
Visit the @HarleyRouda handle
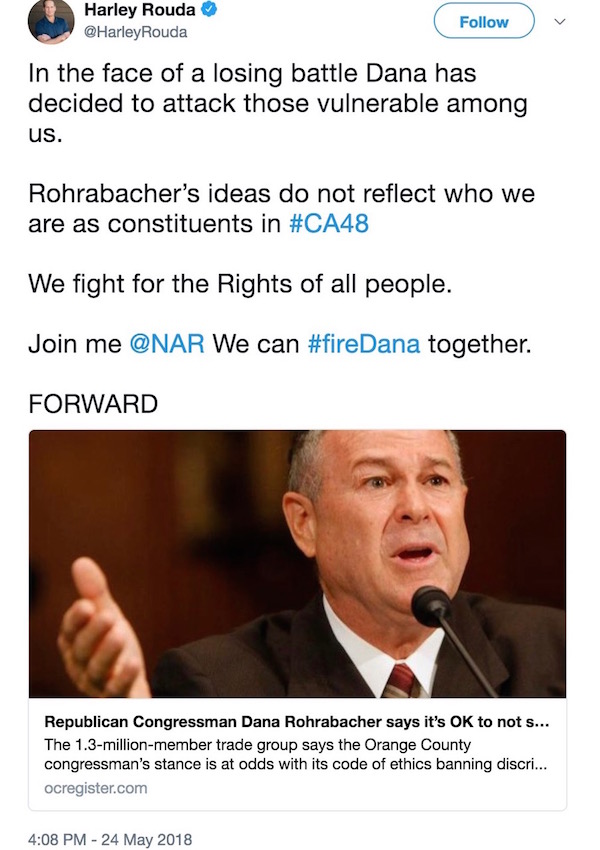pos(136,32)
